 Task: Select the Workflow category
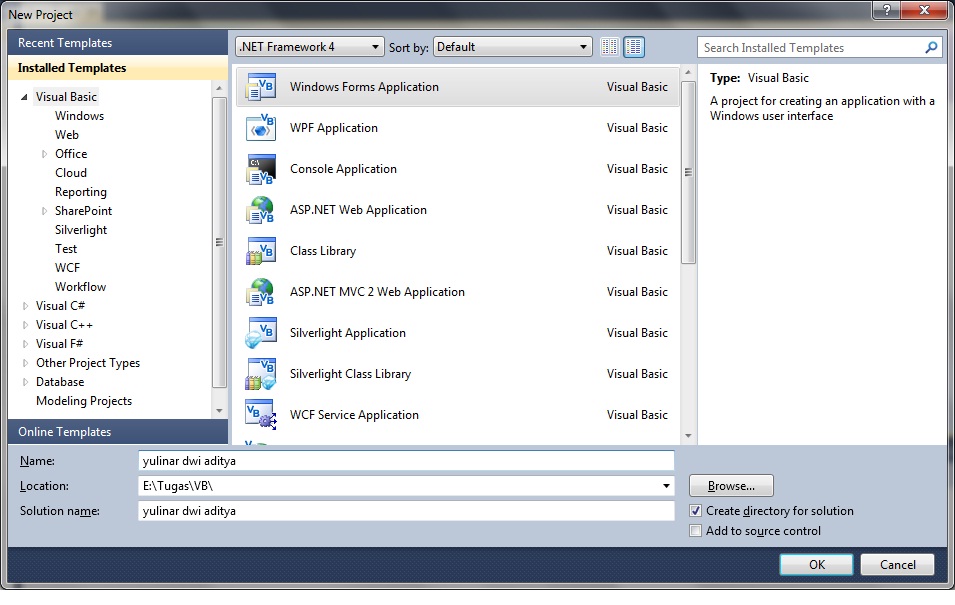pos(80,286)
